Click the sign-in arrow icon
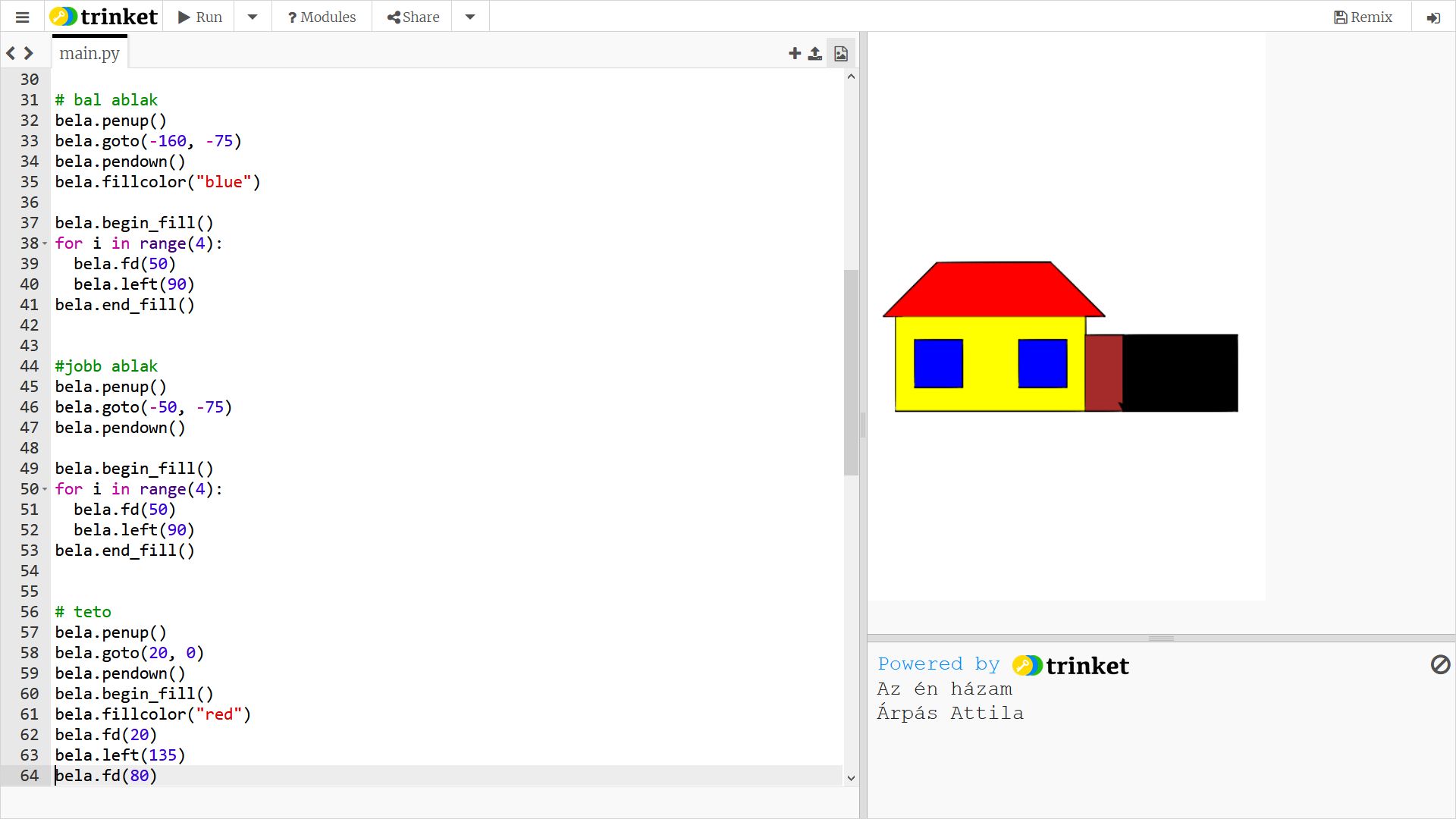This screenshot has width=1456, height=819. tap(1432, 17)
